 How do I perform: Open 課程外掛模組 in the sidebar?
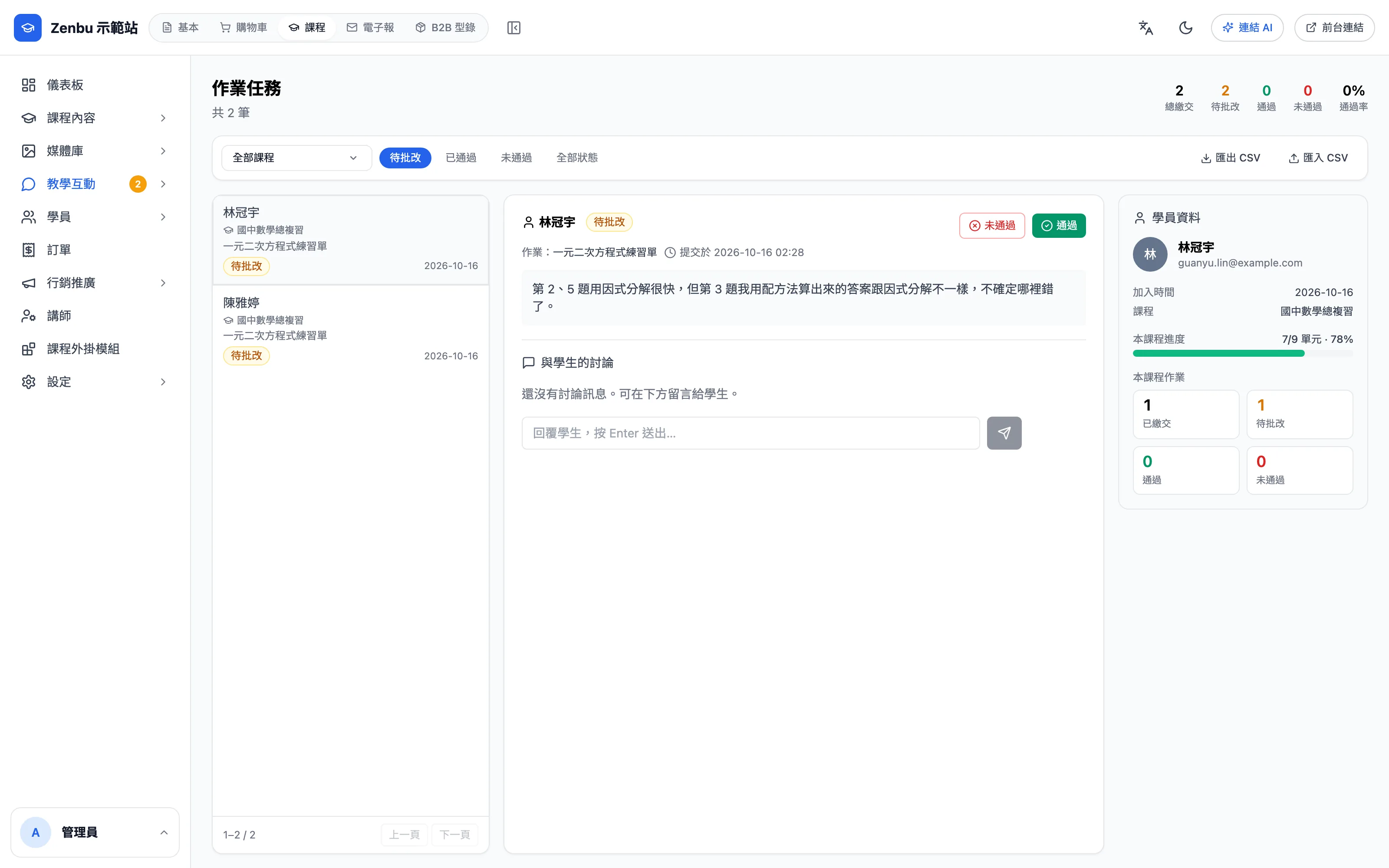pyautogui.click(x=95, y=349)
